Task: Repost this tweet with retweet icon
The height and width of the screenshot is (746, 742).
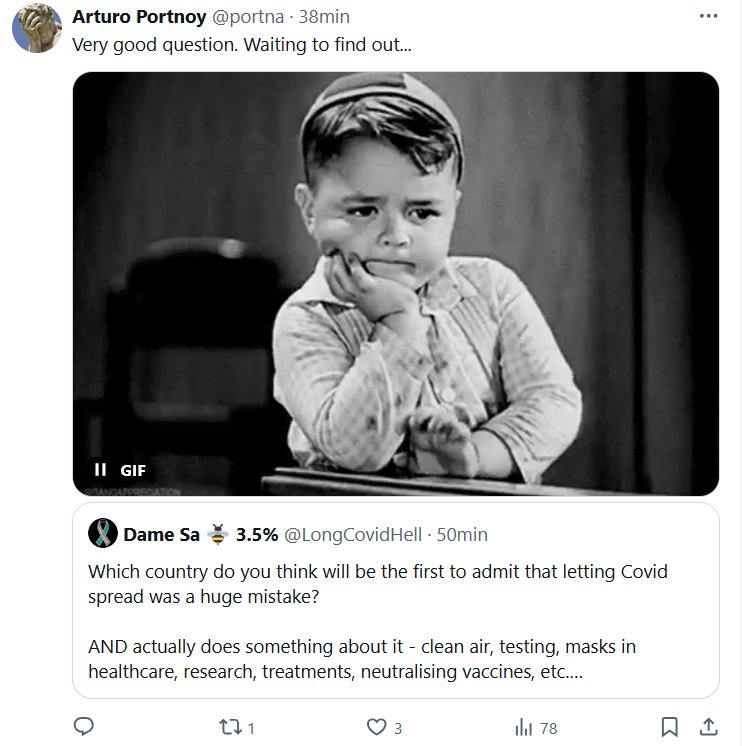Action: pyautogui.click(x=229, y=727)
